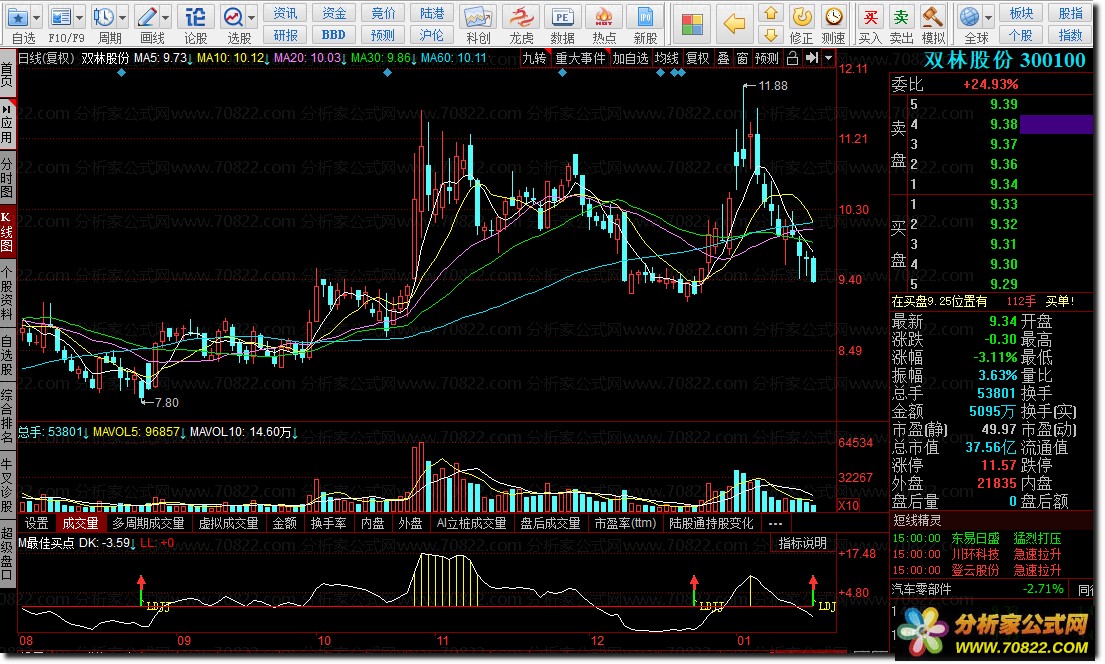Select the 画线 drawing pencil tool
The image size is (1105, 664).
tap(147, 17)
